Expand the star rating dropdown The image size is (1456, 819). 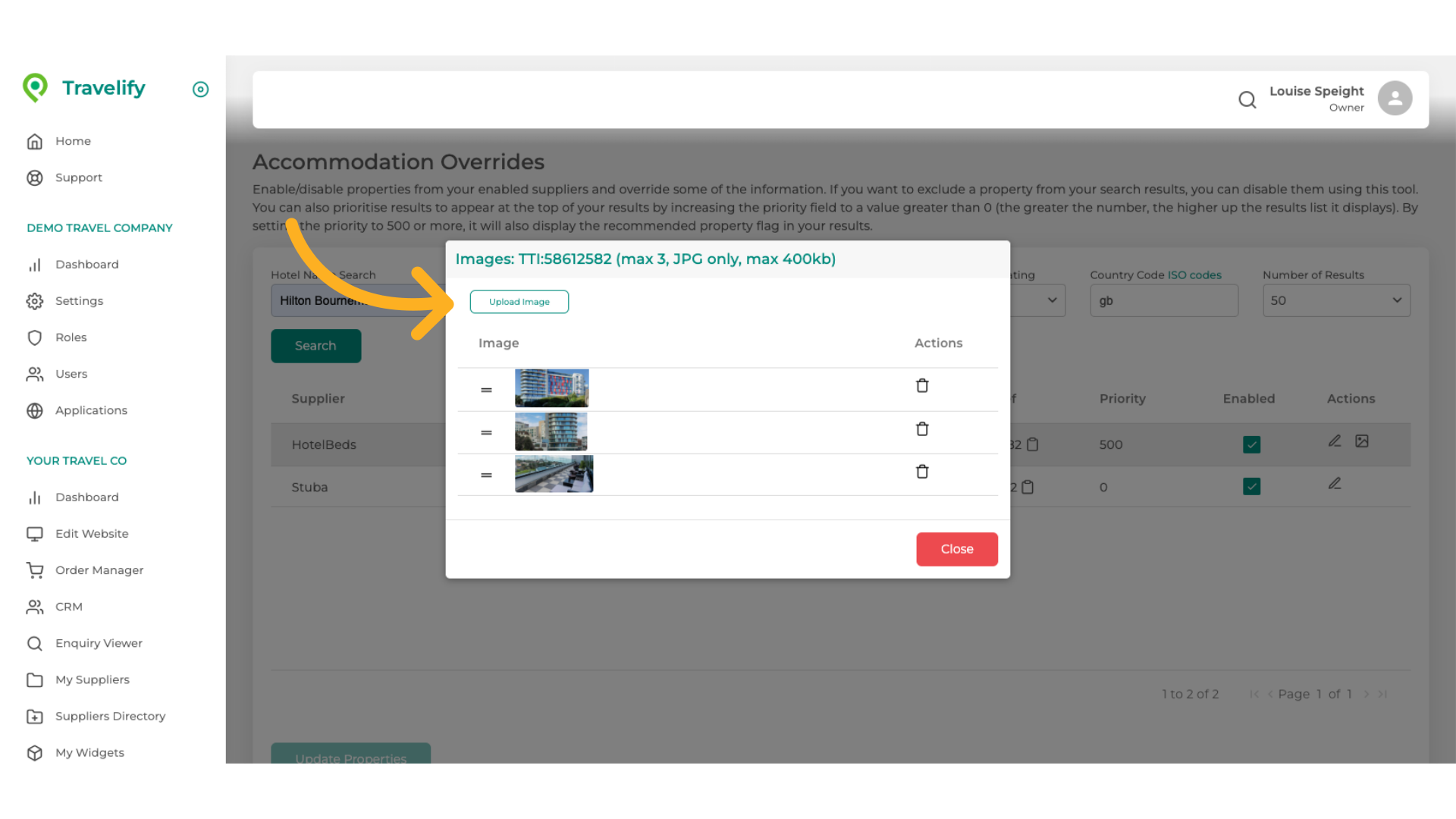1051,300
